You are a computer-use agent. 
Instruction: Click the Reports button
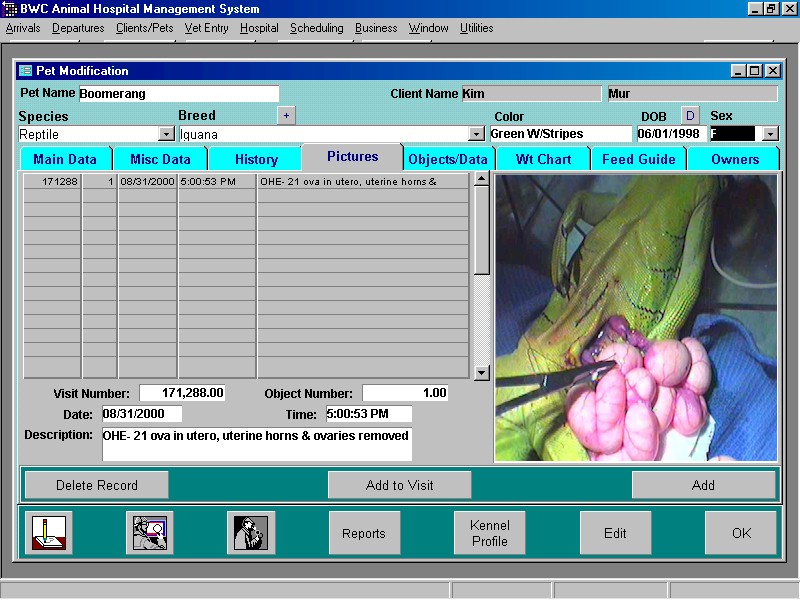tap(364, 532)
